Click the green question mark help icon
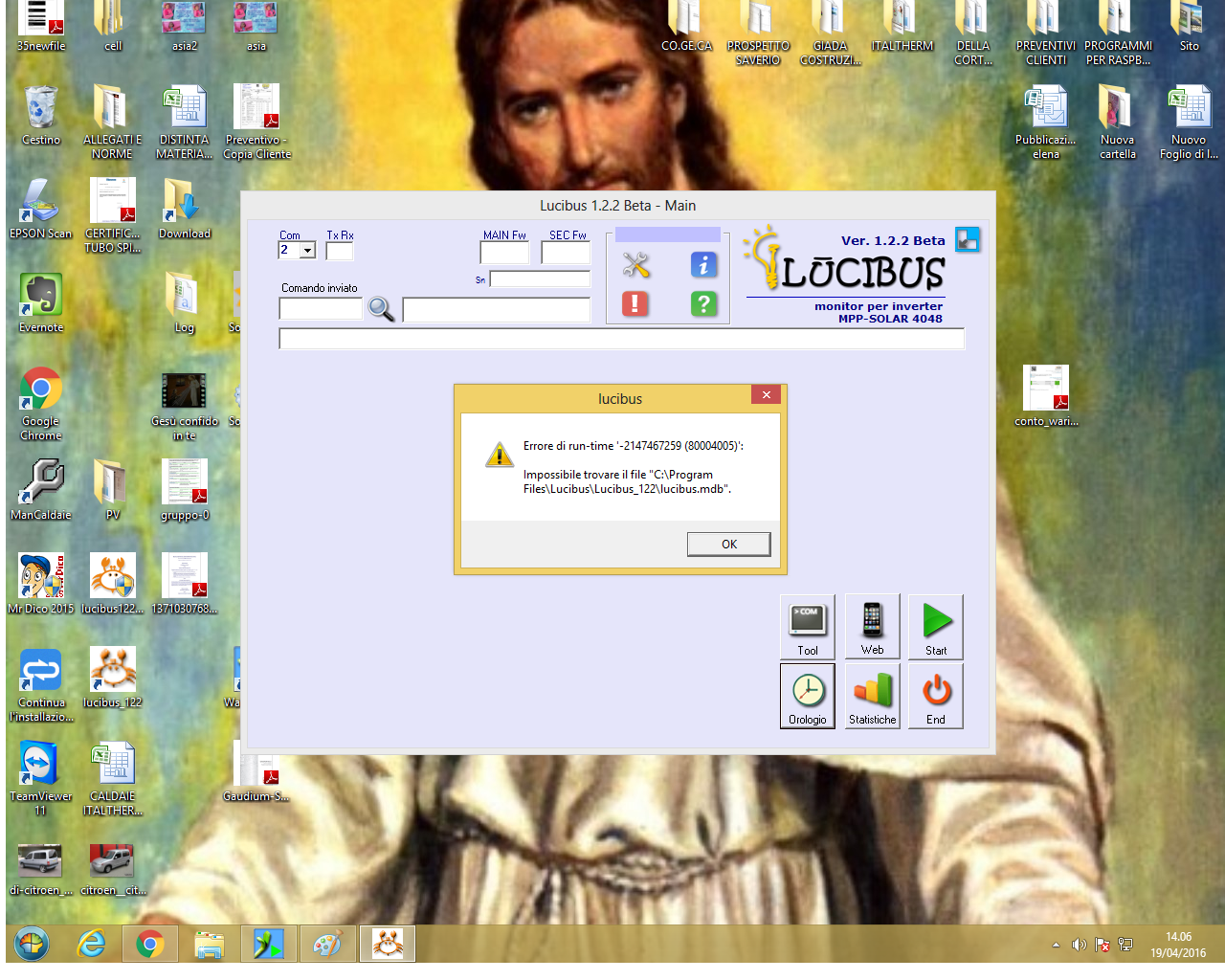The image size is (1225, 980). click(703, 303)
